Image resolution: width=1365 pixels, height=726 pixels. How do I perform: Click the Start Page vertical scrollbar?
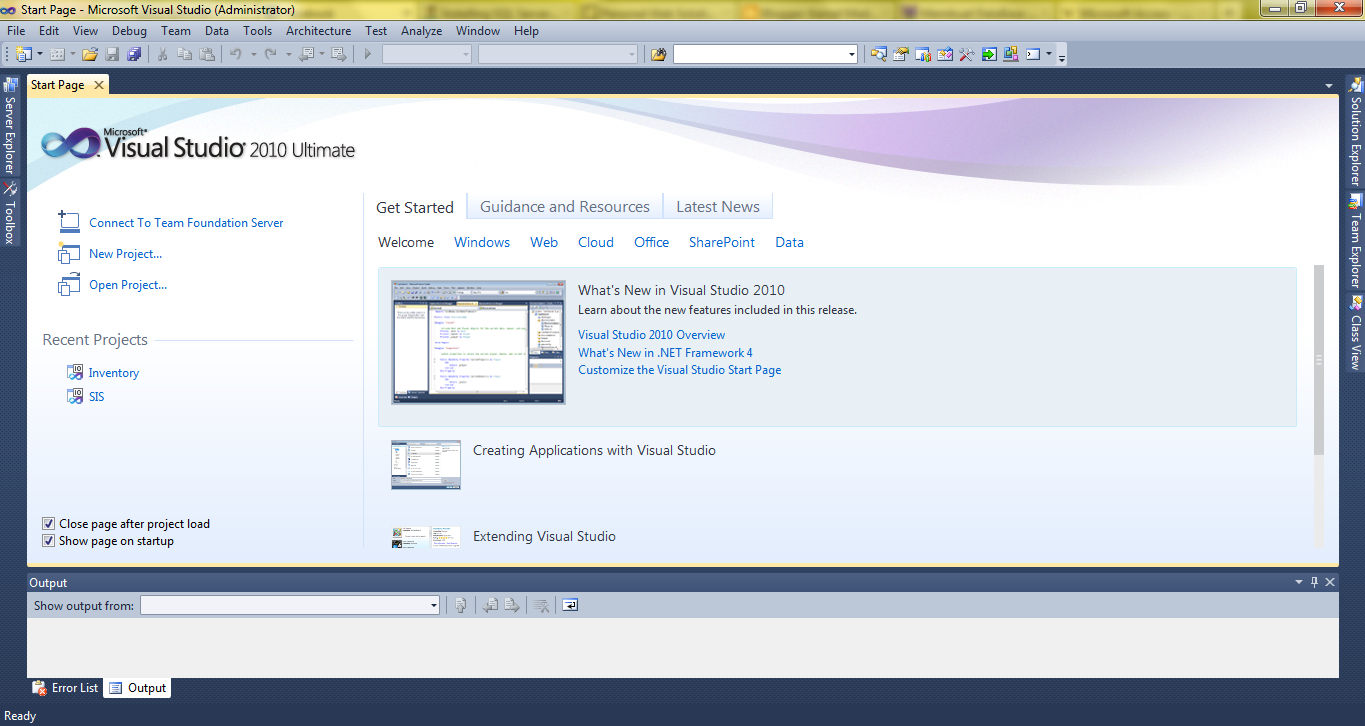coord(1318,360)
